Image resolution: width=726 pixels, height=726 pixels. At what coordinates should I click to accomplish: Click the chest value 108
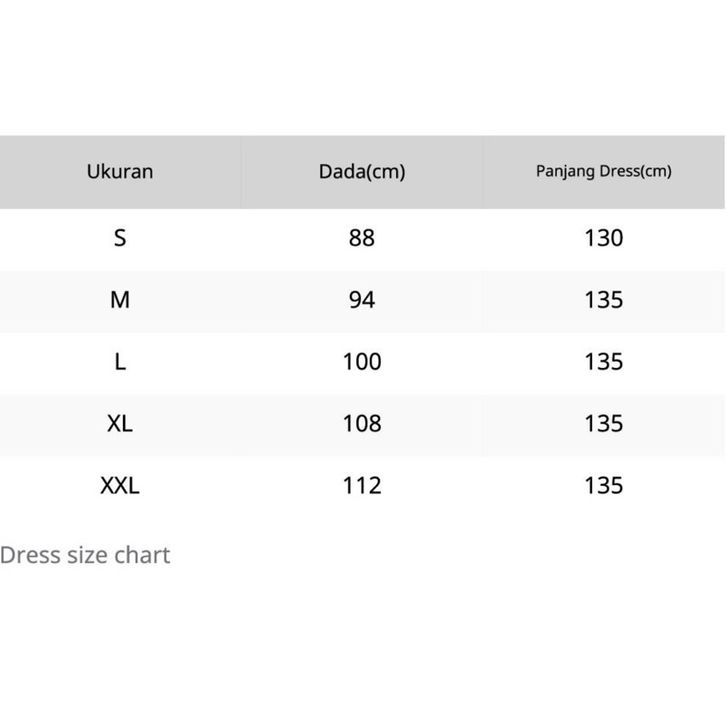click(x=362, y=423)
